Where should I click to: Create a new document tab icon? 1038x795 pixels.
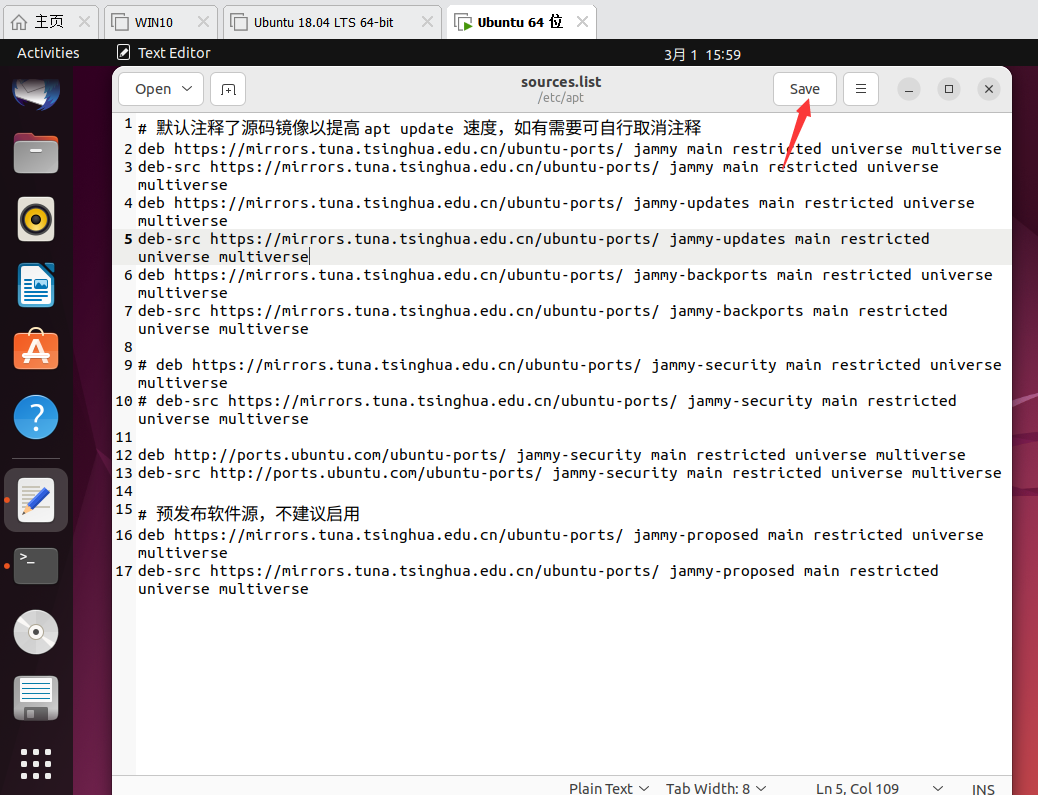[x=228, y=89]
